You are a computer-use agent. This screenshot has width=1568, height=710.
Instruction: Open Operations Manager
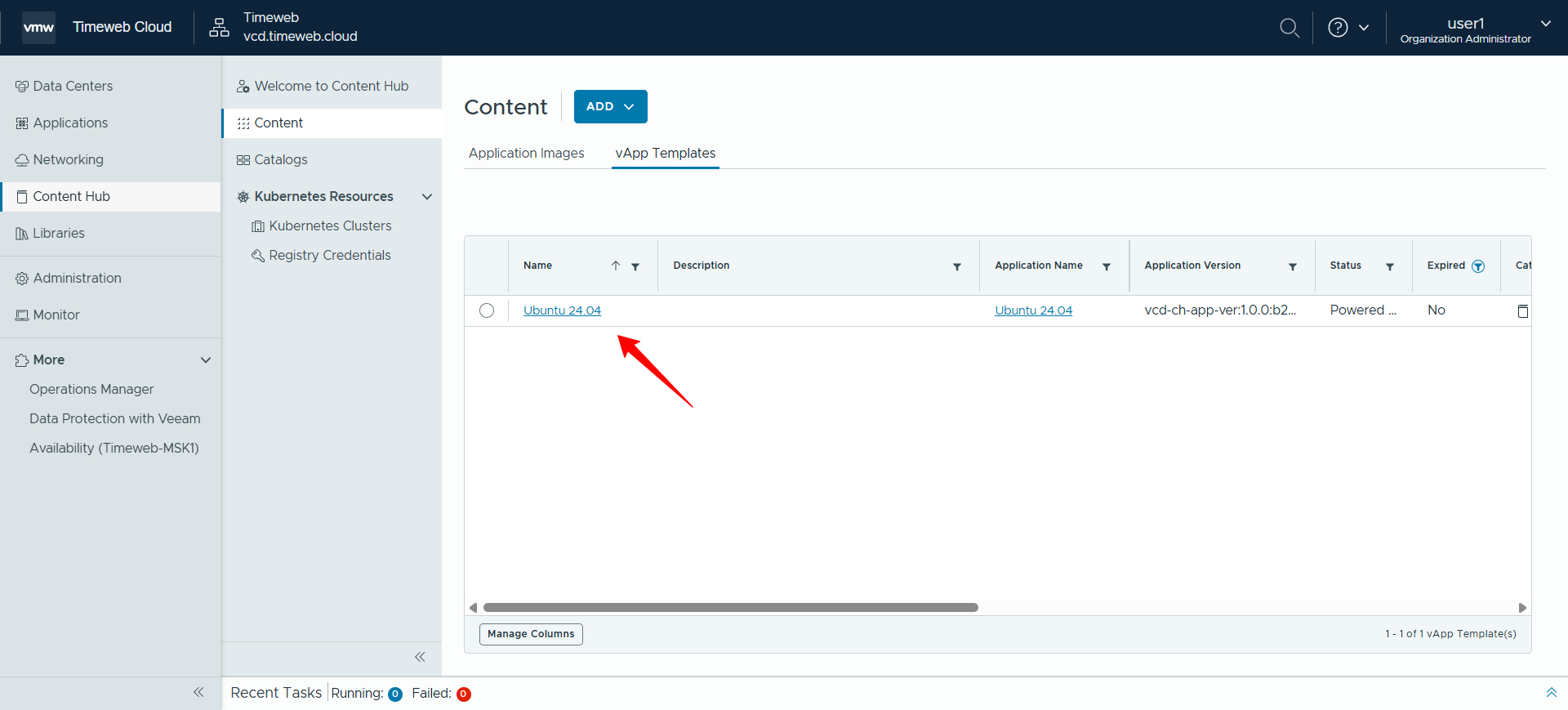coord(91,389)
